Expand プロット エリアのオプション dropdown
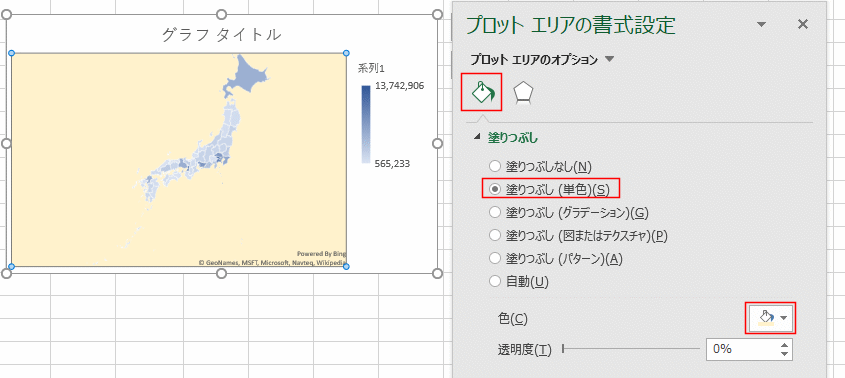 pos(609,59)
